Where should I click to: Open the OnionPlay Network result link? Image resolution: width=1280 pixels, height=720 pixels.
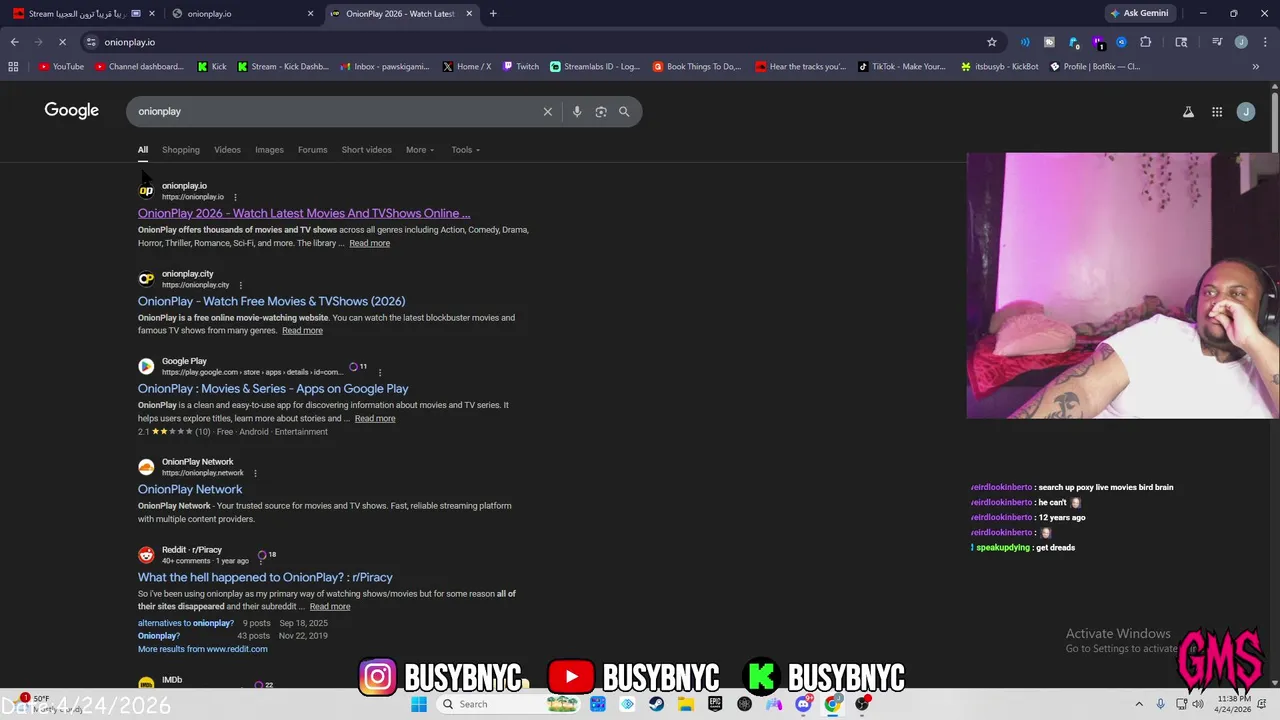point(190,489)
